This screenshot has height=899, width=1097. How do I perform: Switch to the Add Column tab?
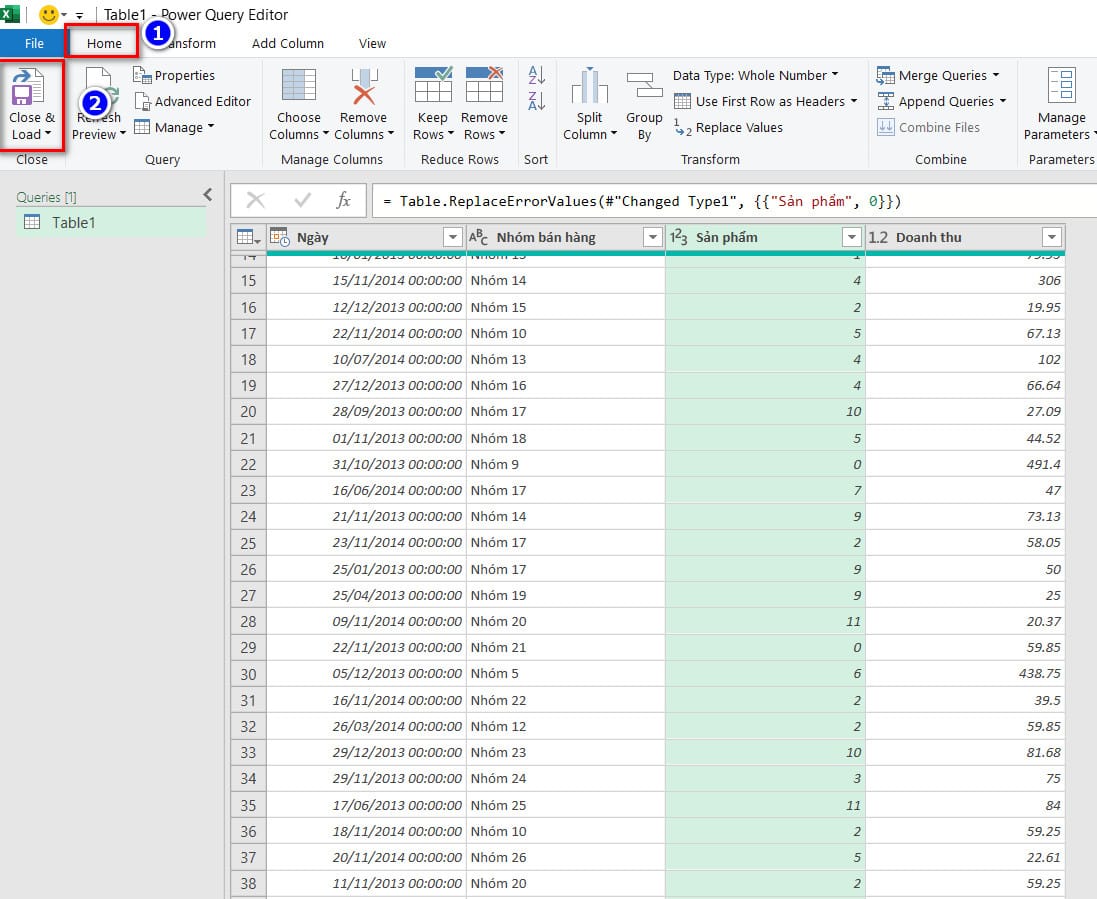tap(288, 43)
